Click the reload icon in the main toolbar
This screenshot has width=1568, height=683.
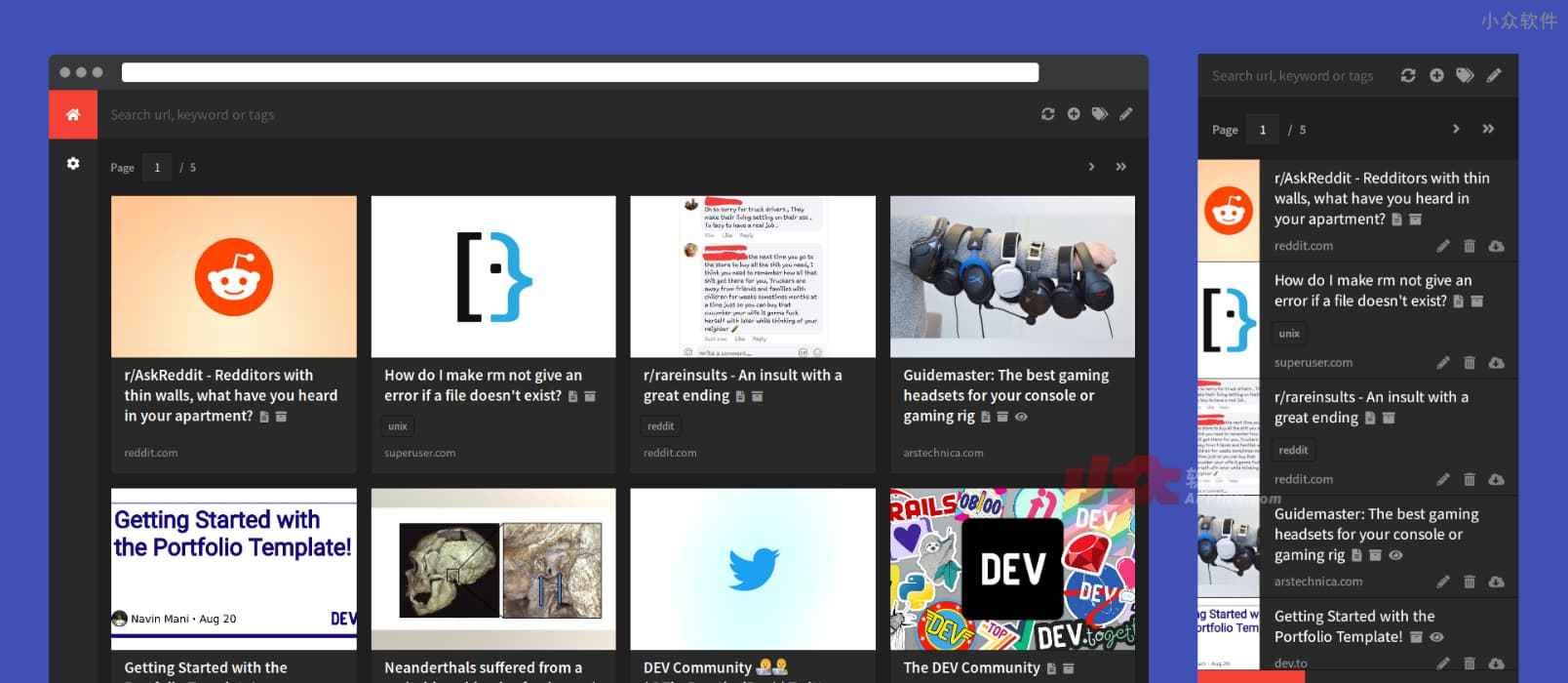coord(1047,114)
